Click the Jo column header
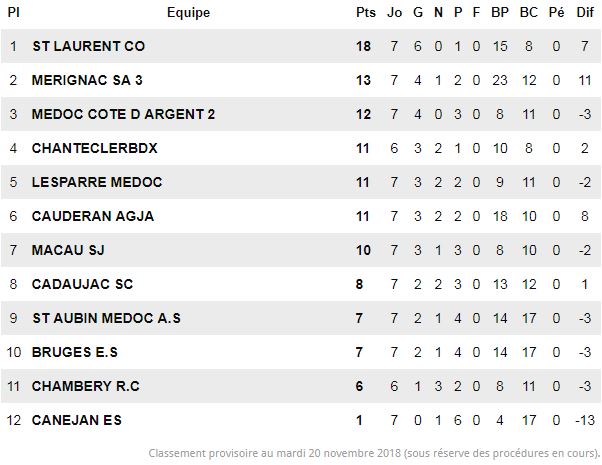Image resolution: width=602 pixels, height=465 pixels. pyautogui.click(x=394, y=13)
